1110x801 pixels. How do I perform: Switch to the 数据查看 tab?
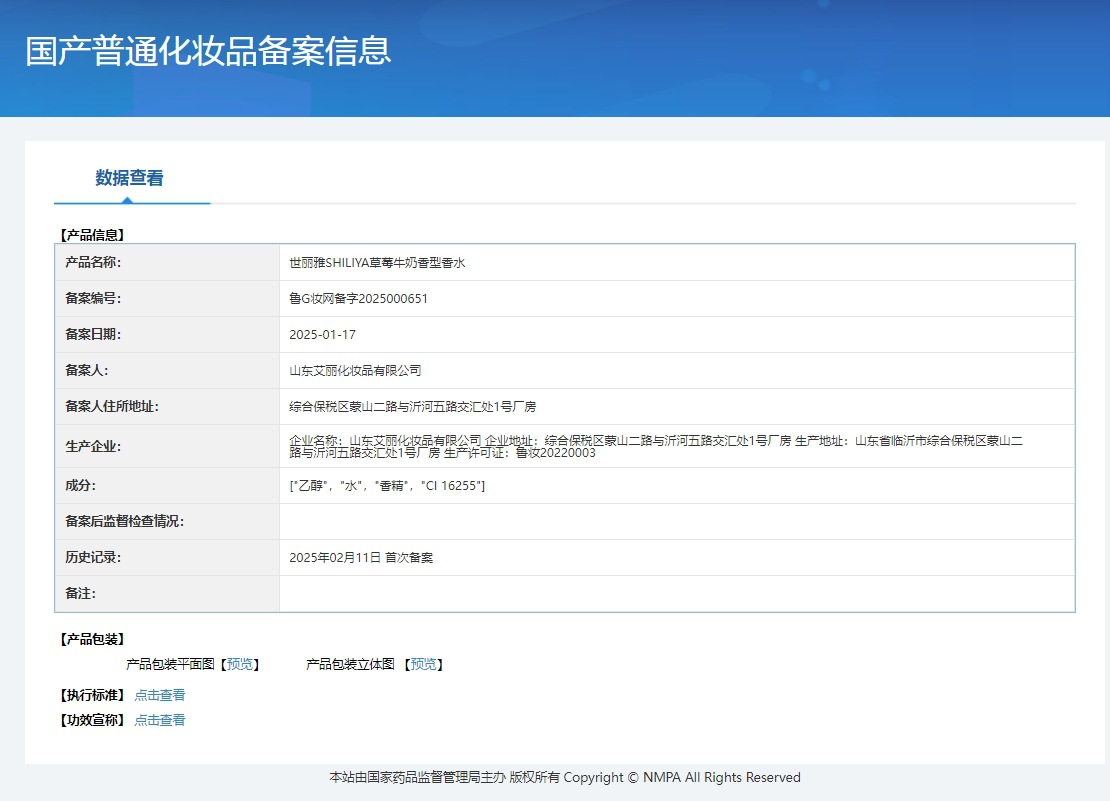tap(130, 179)
